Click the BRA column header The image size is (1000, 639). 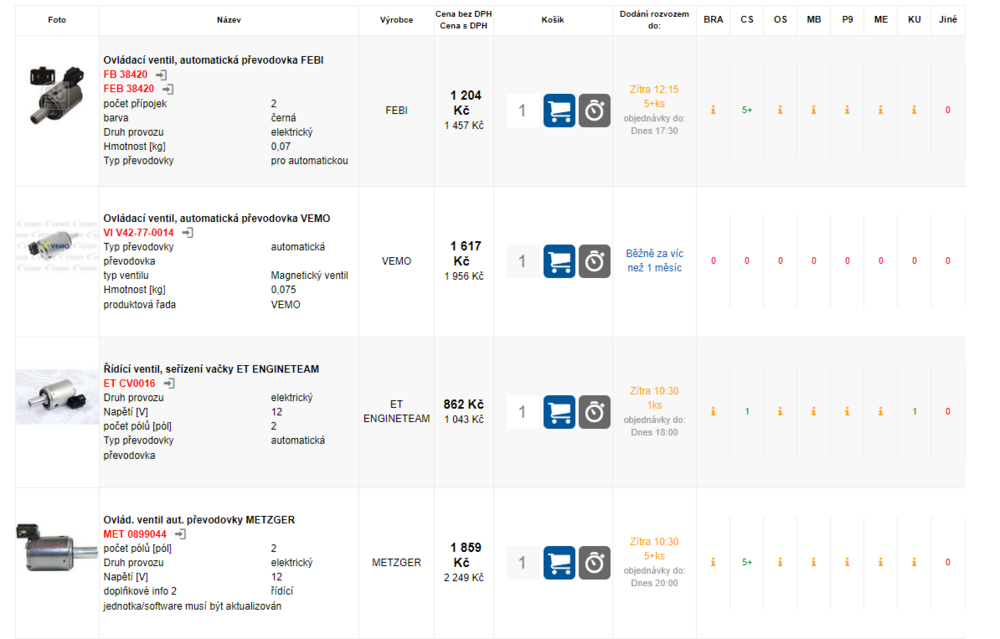coord(713,20)
